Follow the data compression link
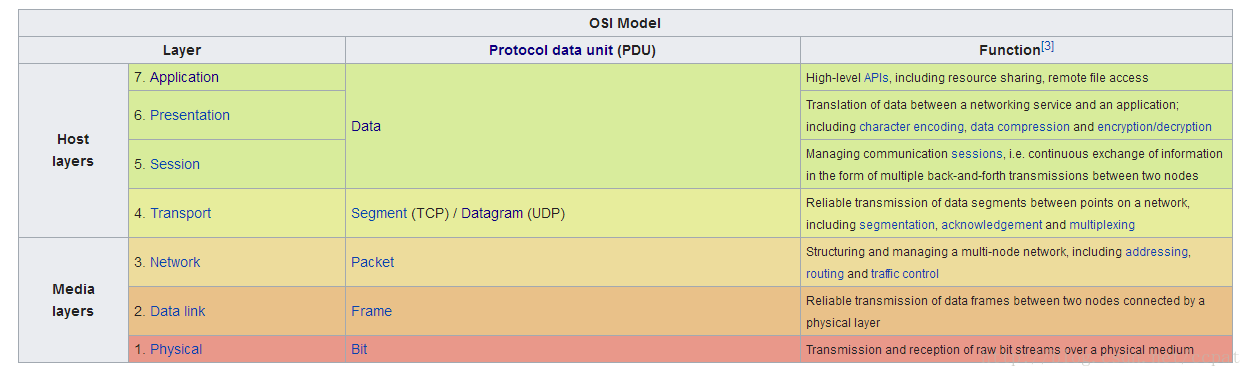Image resolution: width=1252 pixels, height=377 pixels. tap(1020, 127)
